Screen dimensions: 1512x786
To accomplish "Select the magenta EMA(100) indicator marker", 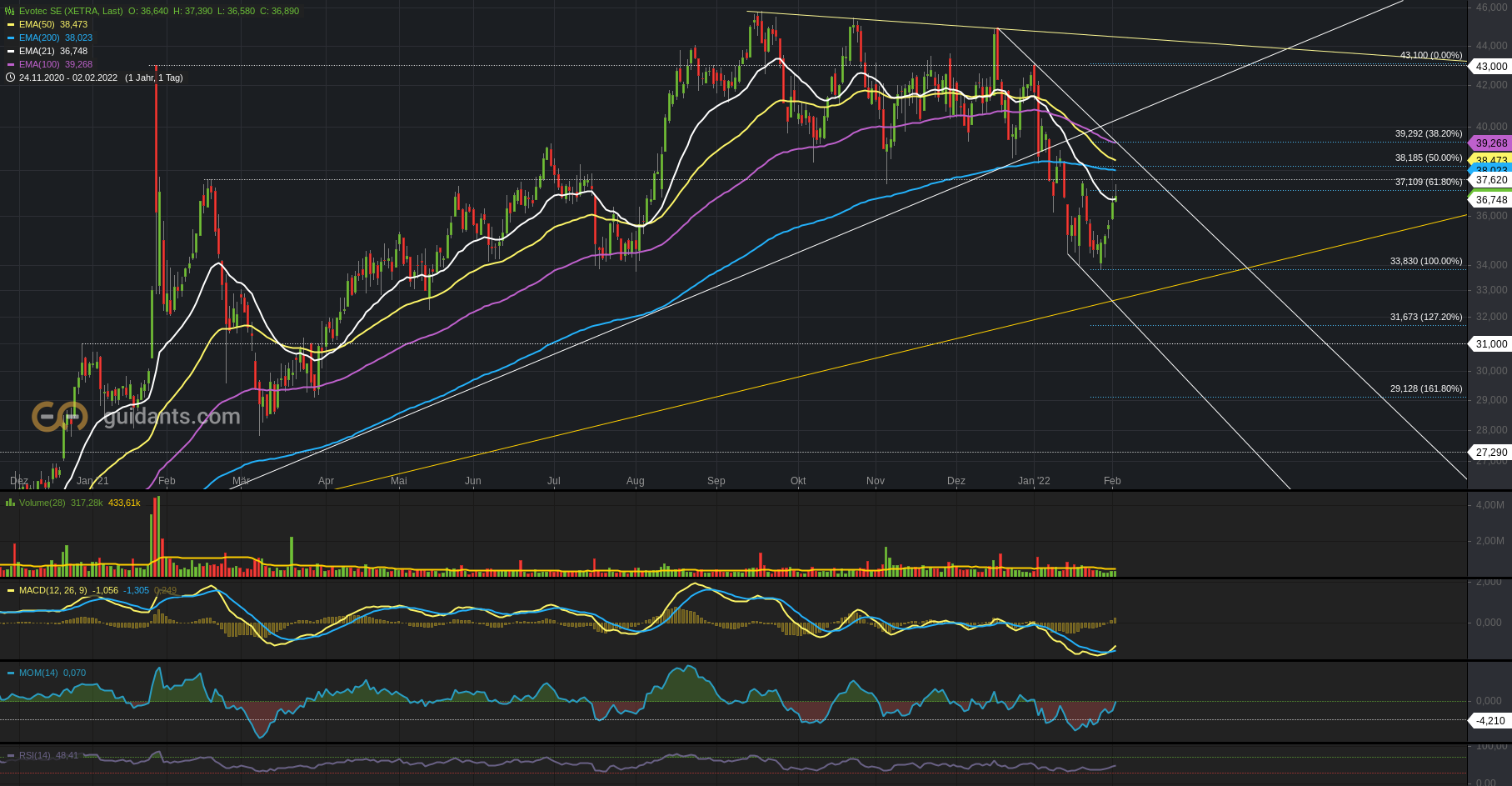I will [x=11, y=64].
